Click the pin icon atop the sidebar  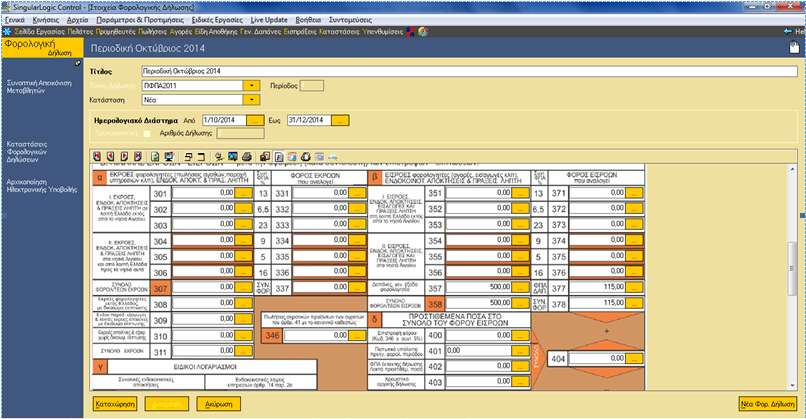coord(77,63)
